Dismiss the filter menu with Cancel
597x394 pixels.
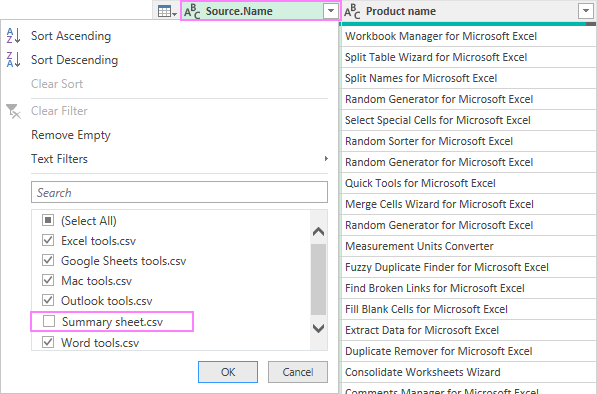[x=298, y=372]
